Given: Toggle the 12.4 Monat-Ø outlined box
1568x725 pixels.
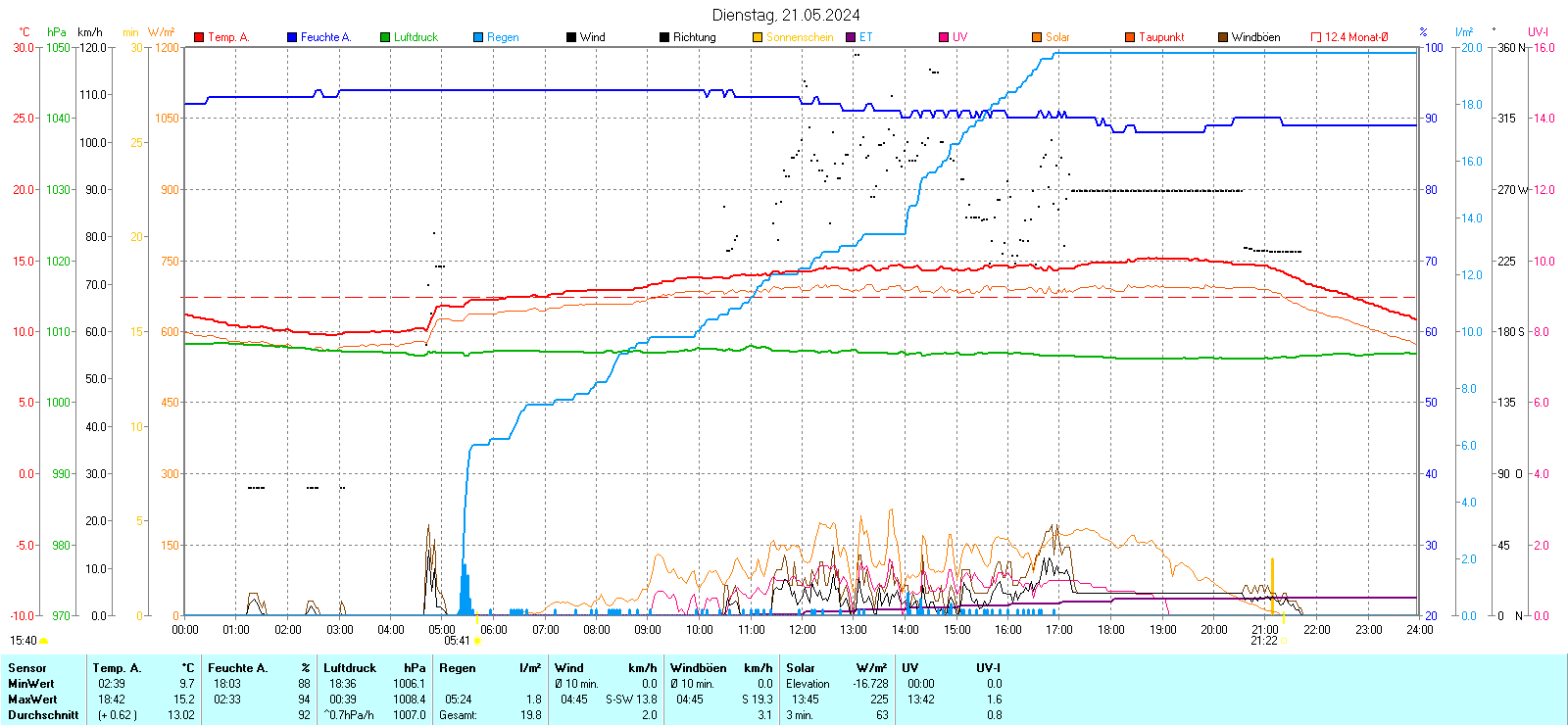Looking at the screenshot, I should click(x=1316, y=37).
